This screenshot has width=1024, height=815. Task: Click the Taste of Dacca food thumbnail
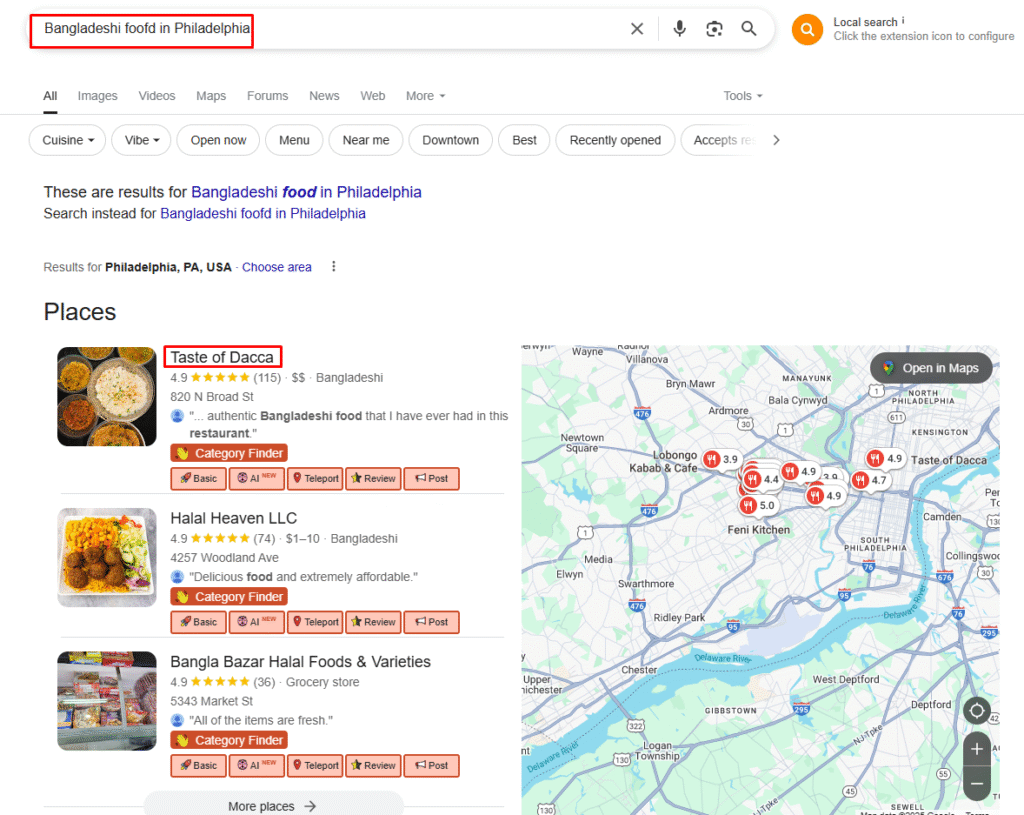[x=107, y=397]
